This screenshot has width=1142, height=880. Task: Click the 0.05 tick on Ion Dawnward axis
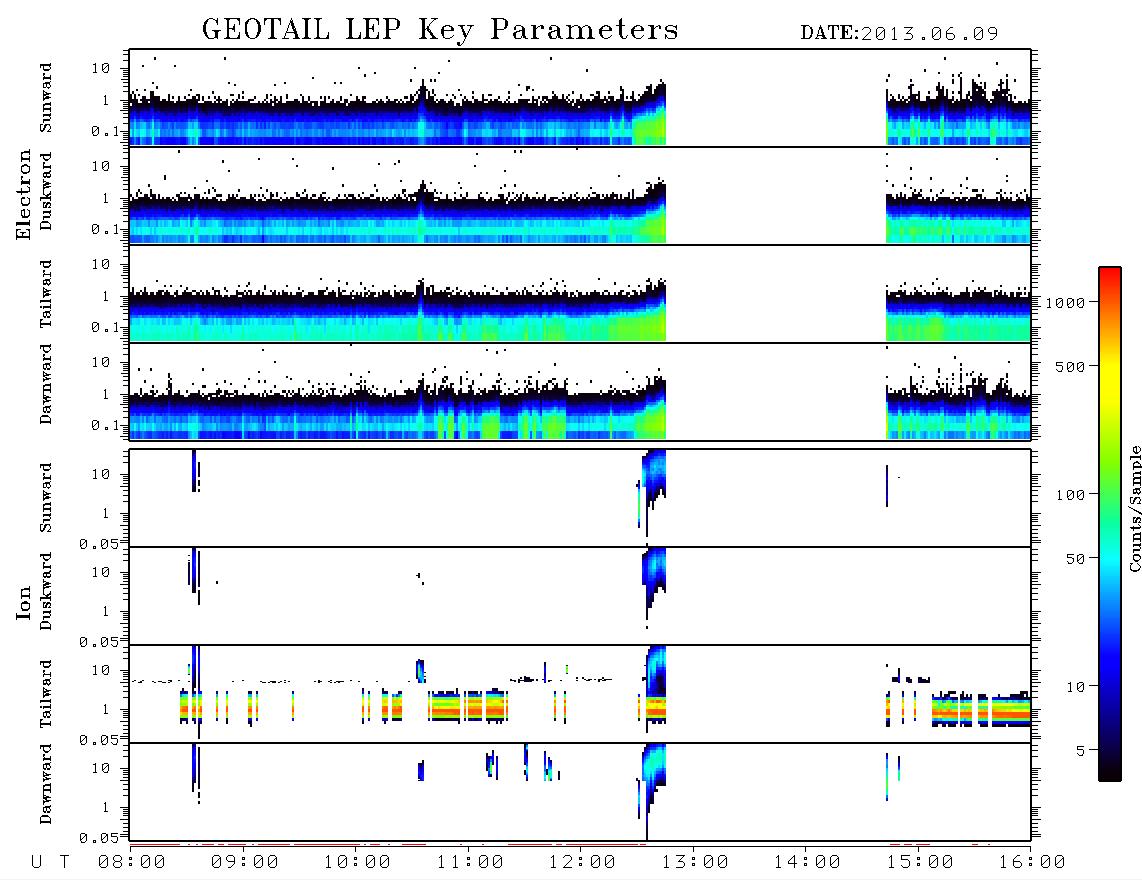pyautogui.click(x=98, y=838)
